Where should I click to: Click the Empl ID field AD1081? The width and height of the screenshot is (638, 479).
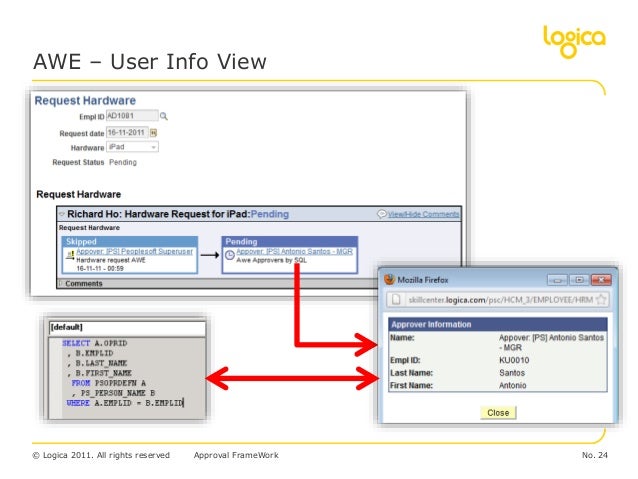pos(132,116)
